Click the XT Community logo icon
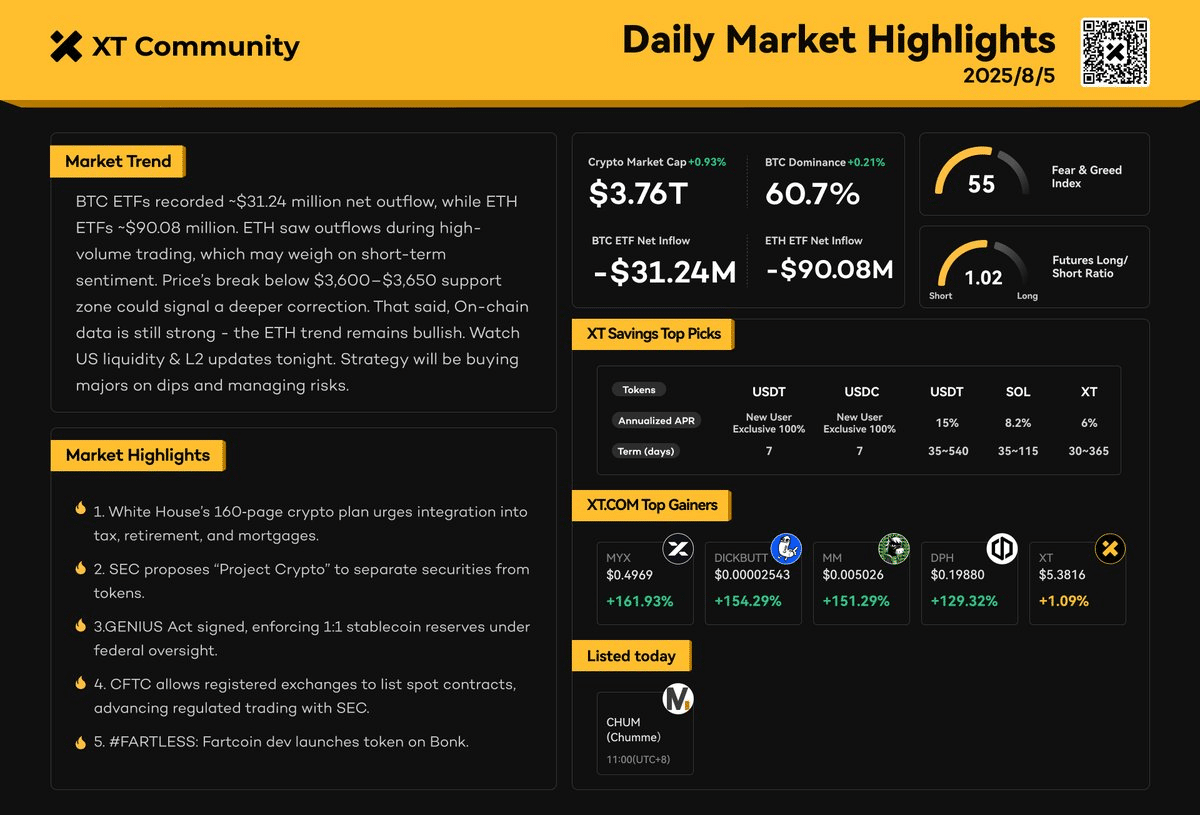 [x=66, y=46]
